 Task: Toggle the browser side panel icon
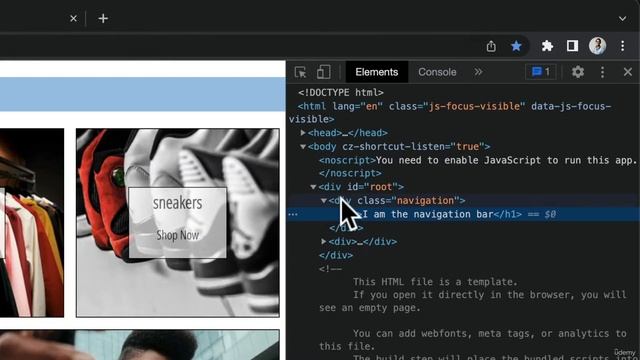[x=572, y=46]
